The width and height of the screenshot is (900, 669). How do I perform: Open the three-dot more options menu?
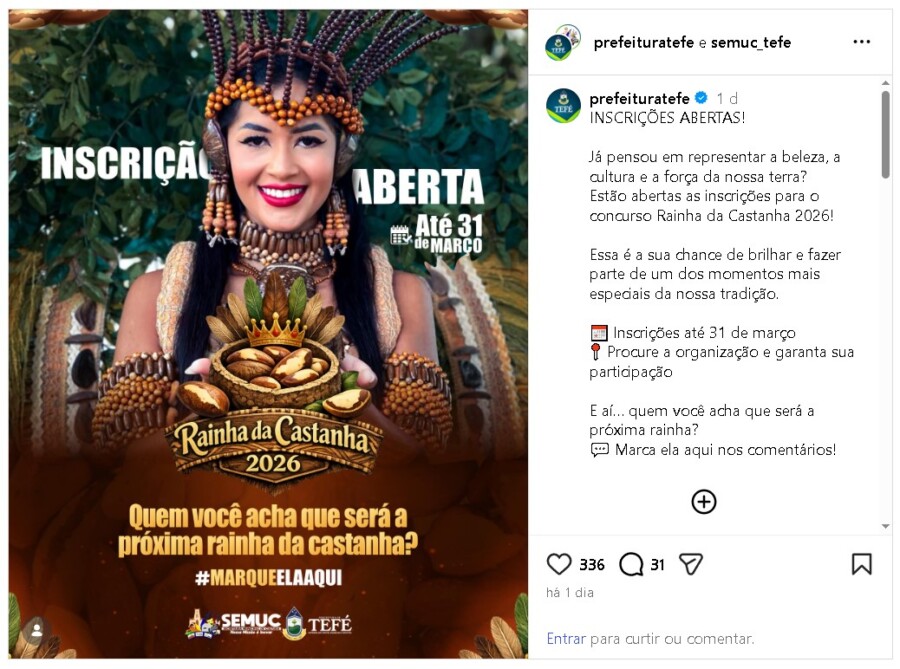tap(861, 41)
